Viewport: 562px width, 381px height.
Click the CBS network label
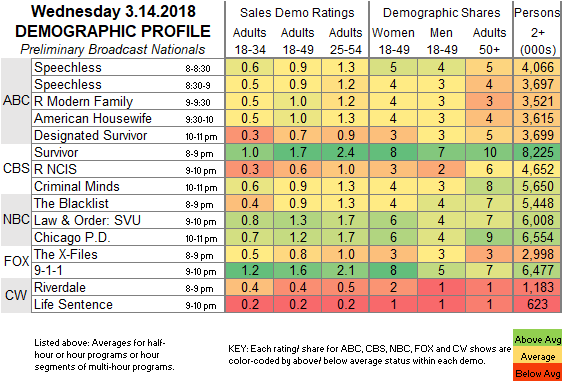pos(16,168)
